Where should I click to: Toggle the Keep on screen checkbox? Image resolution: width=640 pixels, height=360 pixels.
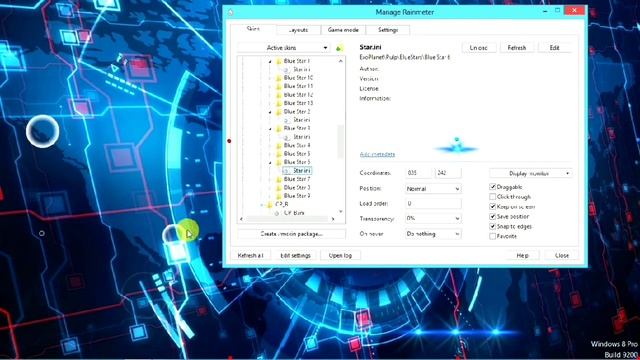pyautogui.click(x=493, y=207)
